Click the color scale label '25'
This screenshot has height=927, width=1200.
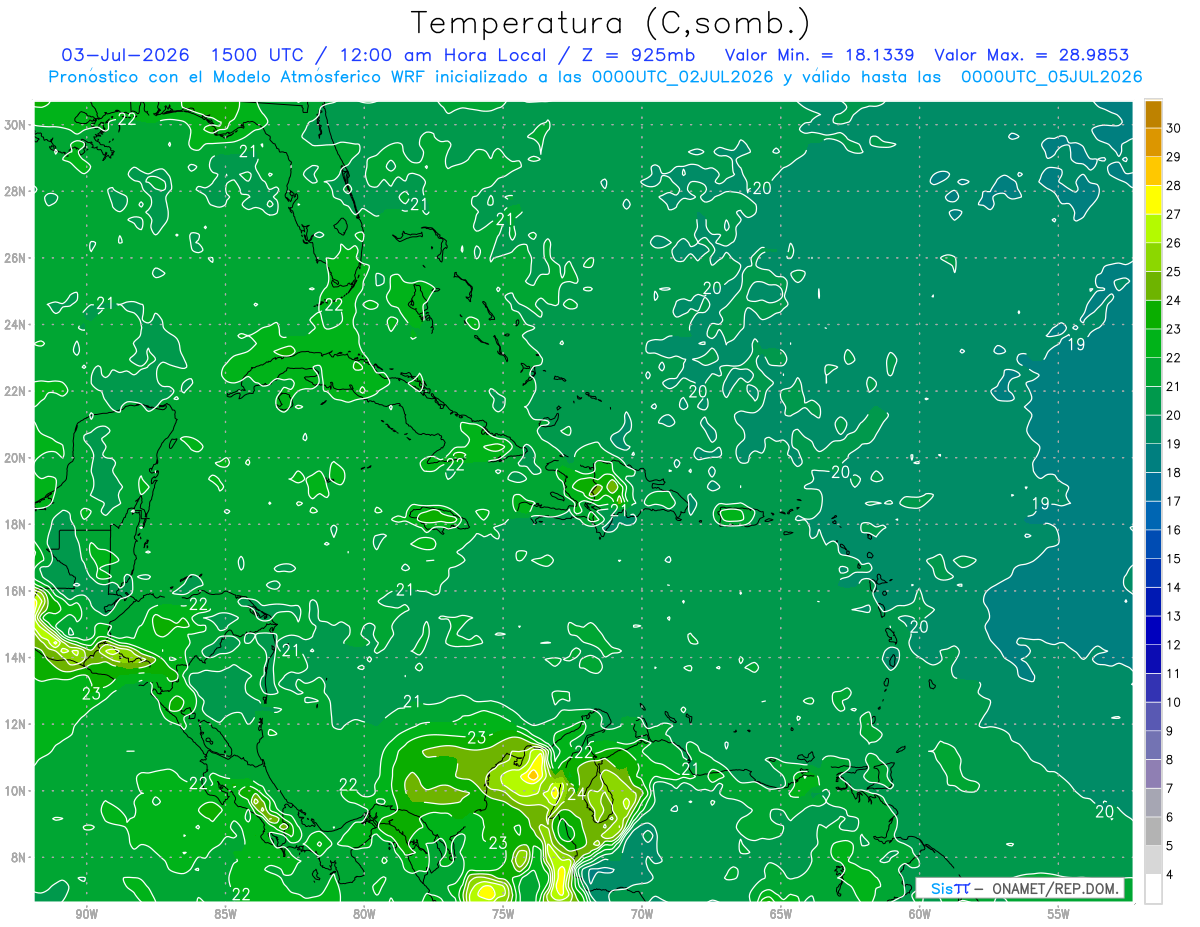point(1174,271)
